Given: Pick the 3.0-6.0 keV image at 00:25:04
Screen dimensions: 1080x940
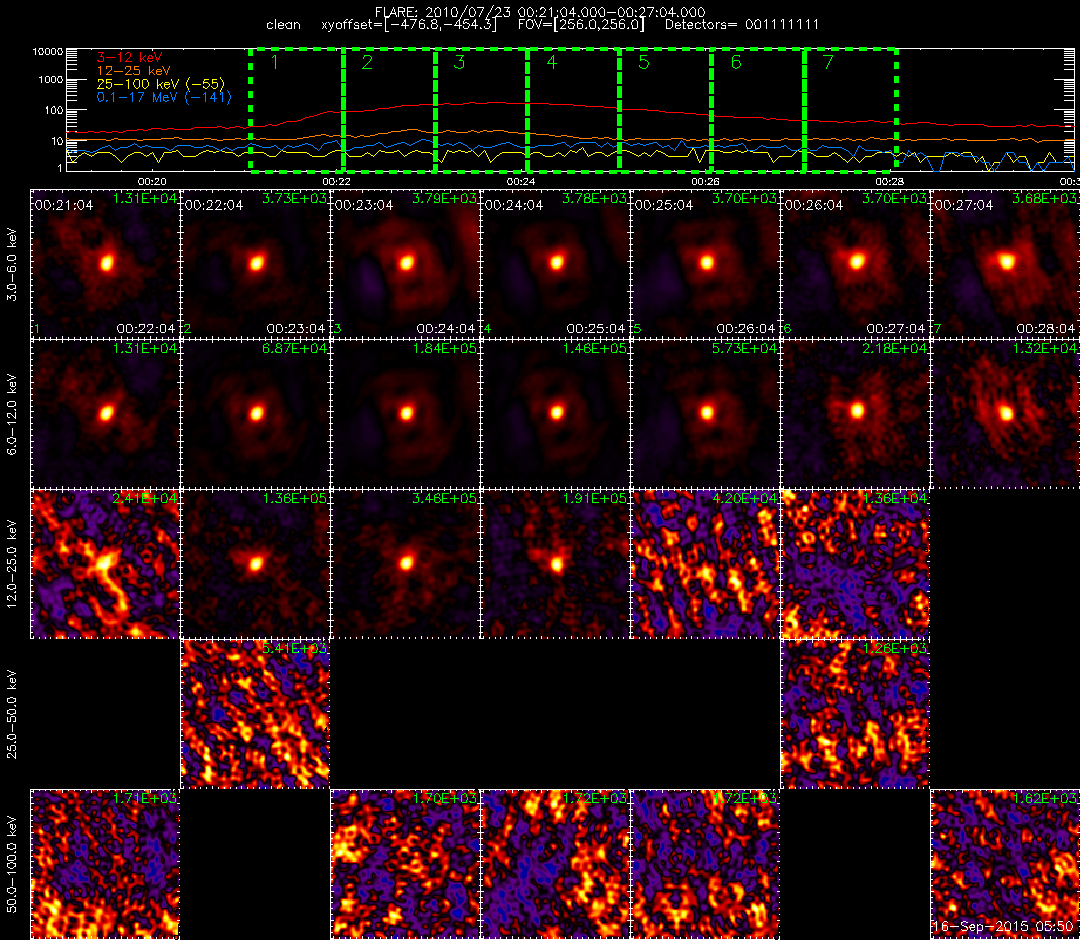Looking at the screenshot, I should coord(705,264).
